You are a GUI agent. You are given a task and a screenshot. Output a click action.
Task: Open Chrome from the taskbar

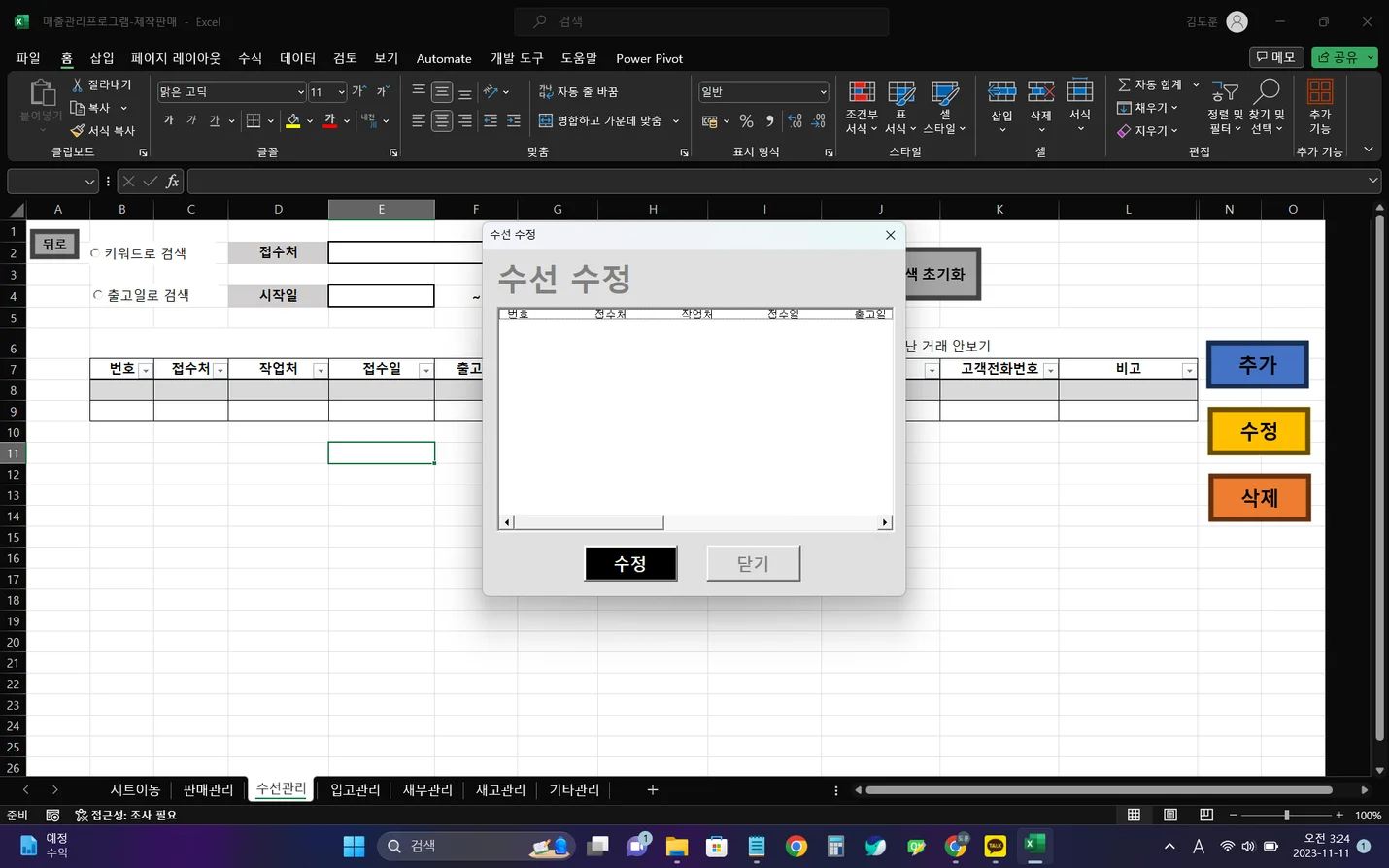796,847
